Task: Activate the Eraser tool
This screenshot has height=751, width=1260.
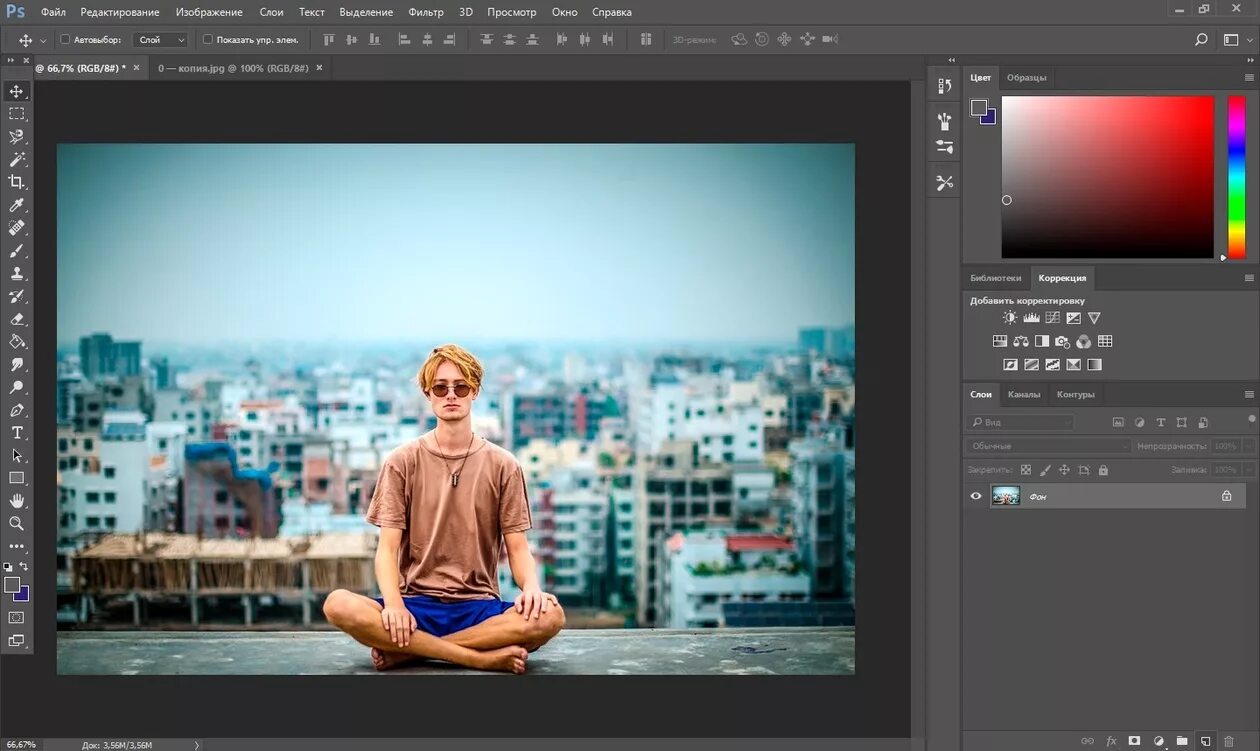Action: click(x=17, y=319)
